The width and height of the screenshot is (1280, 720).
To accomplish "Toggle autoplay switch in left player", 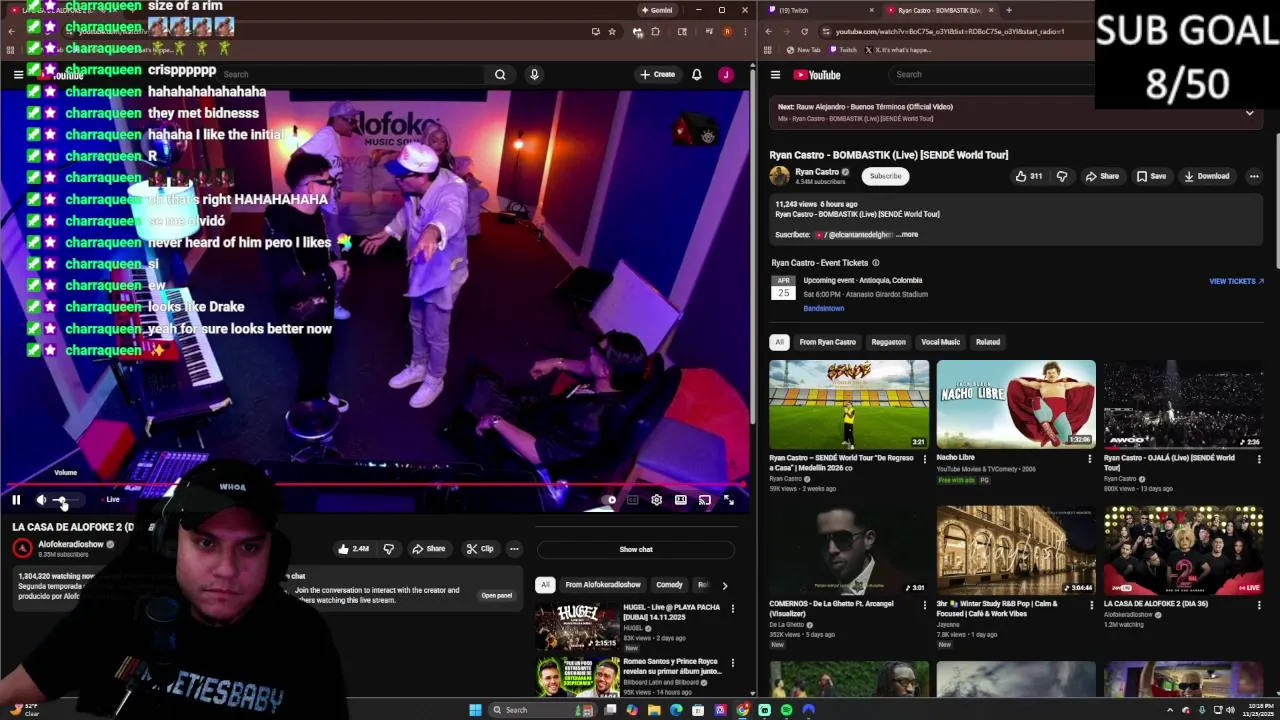I will click(x=611, y=500).
